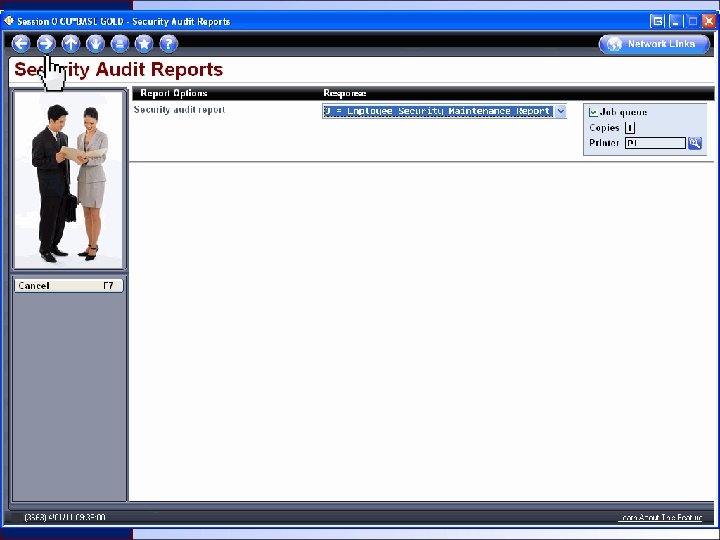Click the Cancel F7 button
Image resolution: width=720 pixels, height=540 pixels.
tap(68, 286)
